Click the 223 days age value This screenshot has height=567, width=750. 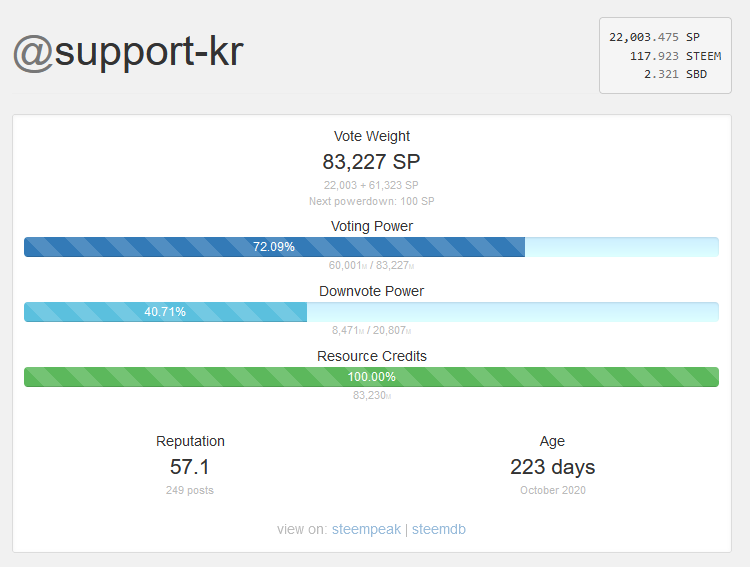pyautogui.click(x=552, y=467)
